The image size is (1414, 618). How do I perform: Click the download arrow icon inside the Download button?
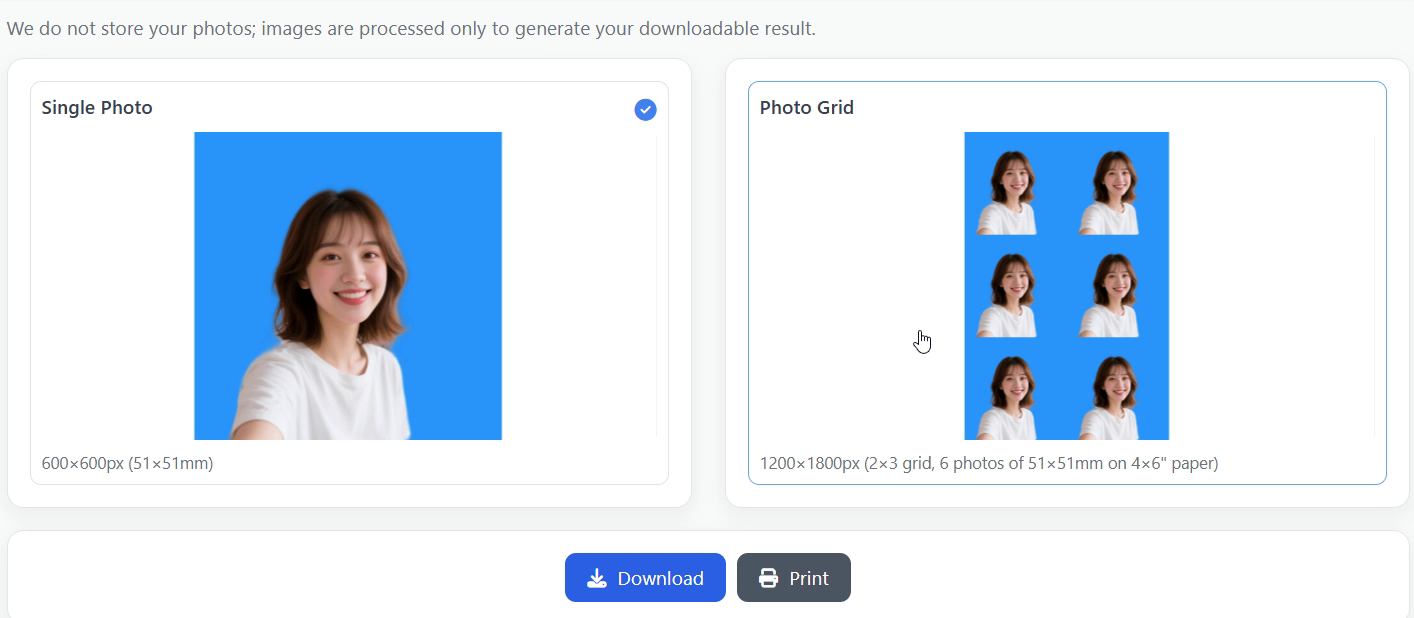(597, 578)
